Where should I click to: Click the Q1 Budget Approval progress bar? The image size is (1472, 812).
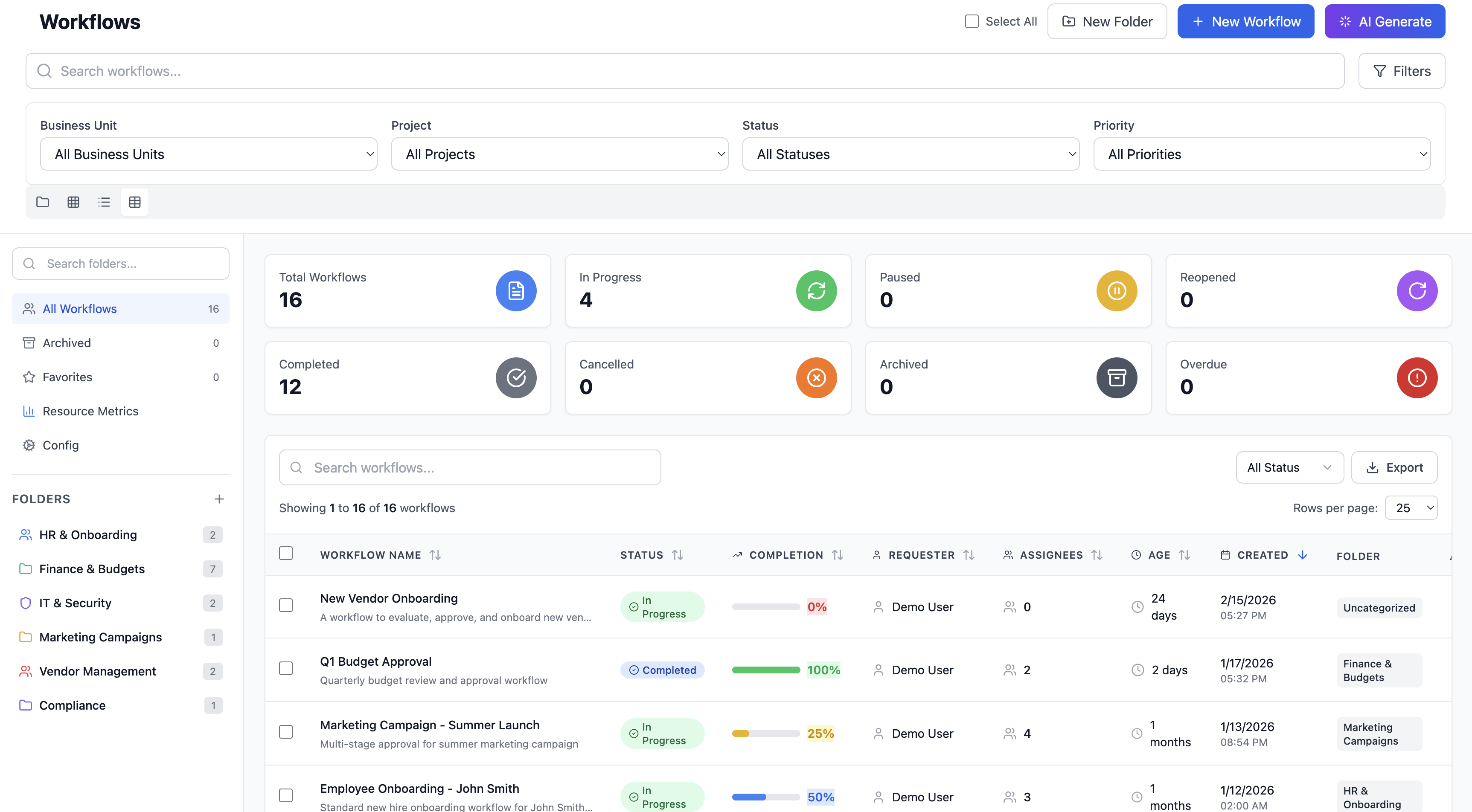(766, 670)
